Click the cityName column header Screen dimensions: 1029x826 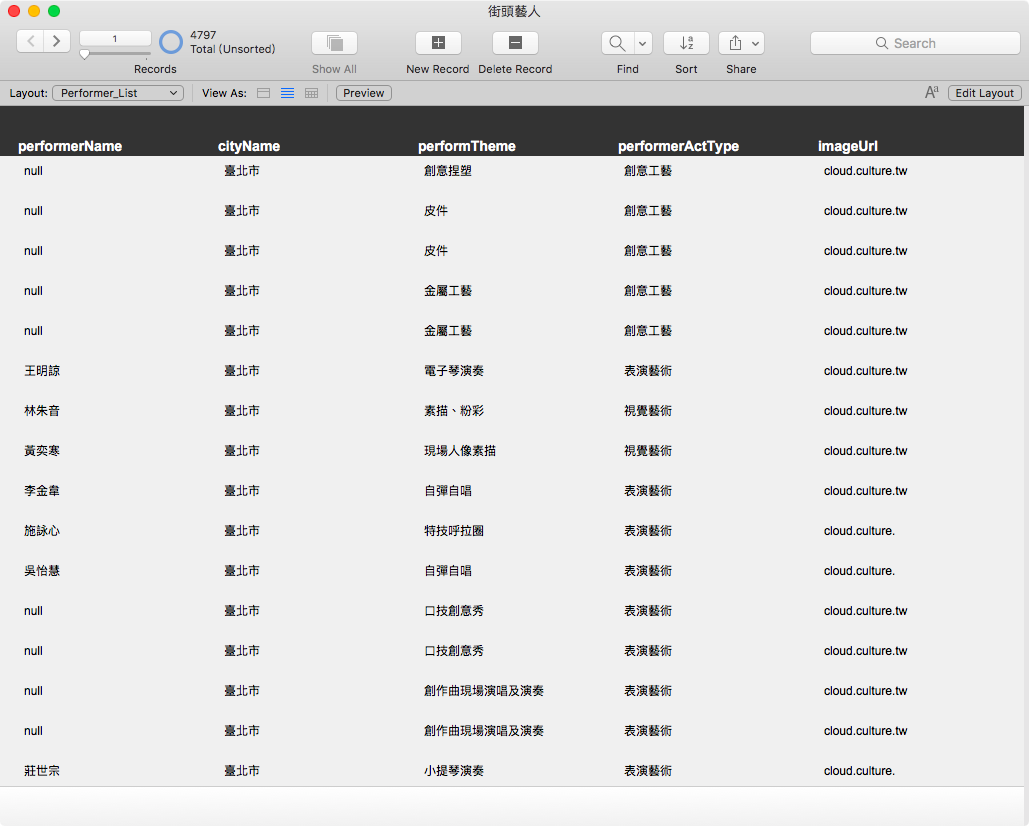click(249, 146)
